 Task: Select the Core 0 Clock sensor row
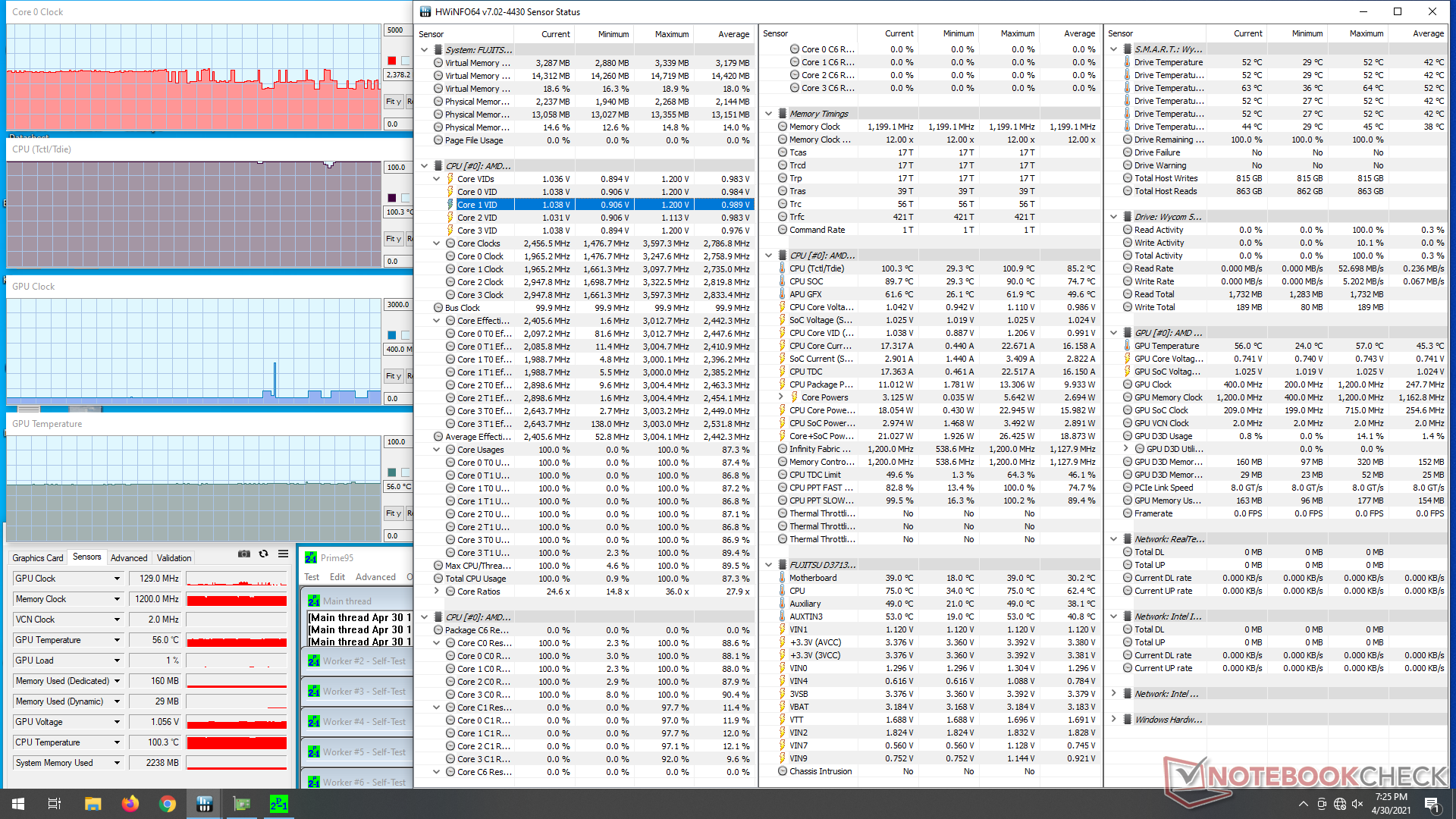pyautogui.click(x=585, y=256)
